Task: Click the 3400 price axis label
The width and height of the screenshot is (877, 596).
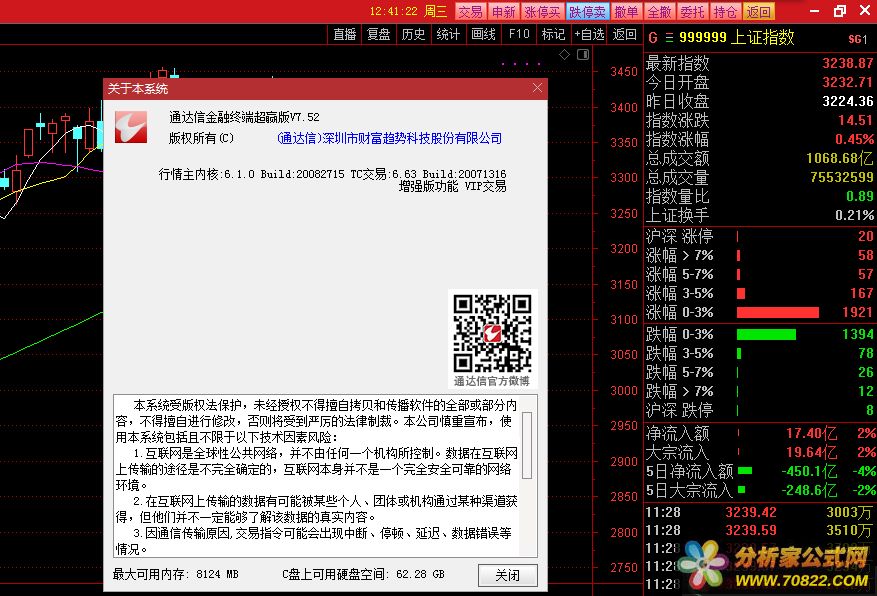Action: (x=624, y=107)
